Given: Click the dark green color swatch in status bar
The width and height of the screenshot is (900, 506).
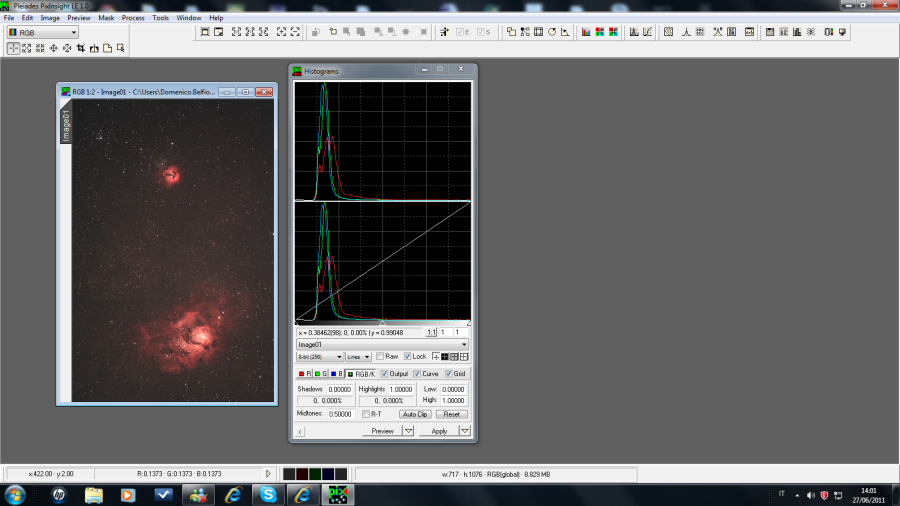Looking at the screenshot, I should (315, 474).
